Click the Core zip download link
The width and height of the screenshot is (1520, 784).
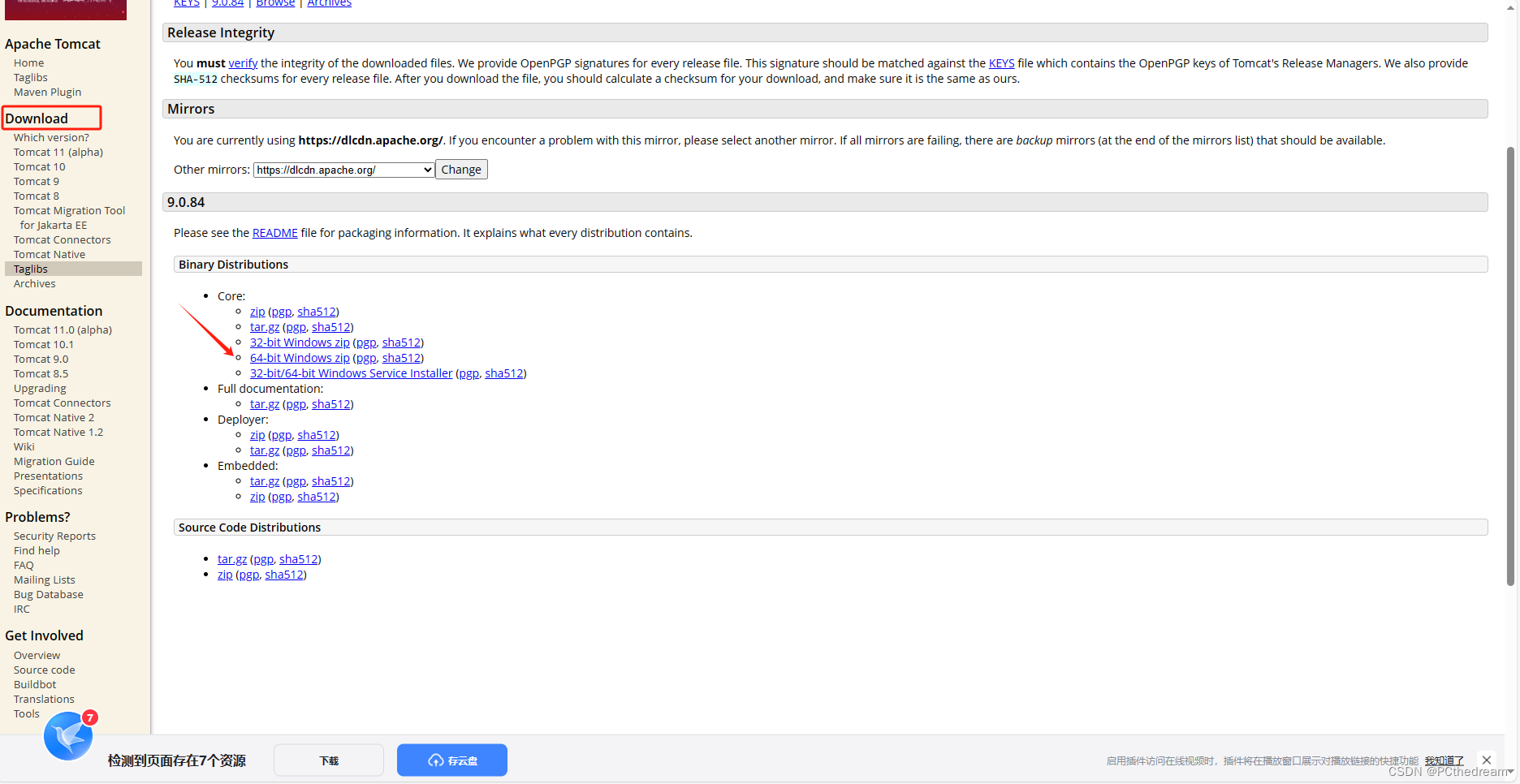(257, 312)
